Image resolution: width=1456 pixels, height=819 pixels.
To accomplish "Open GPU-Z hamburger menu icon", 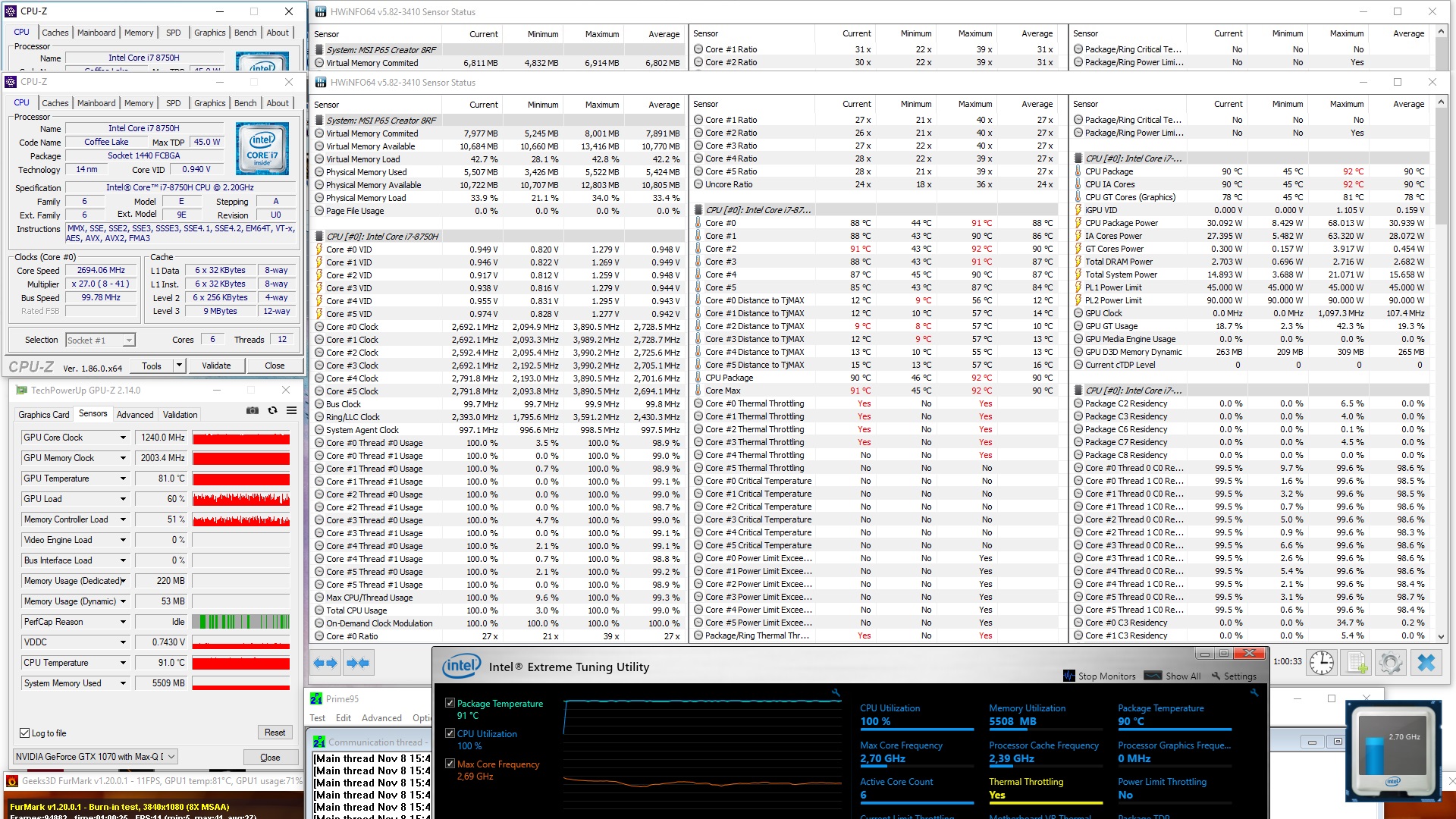I will tap(291, 410).
